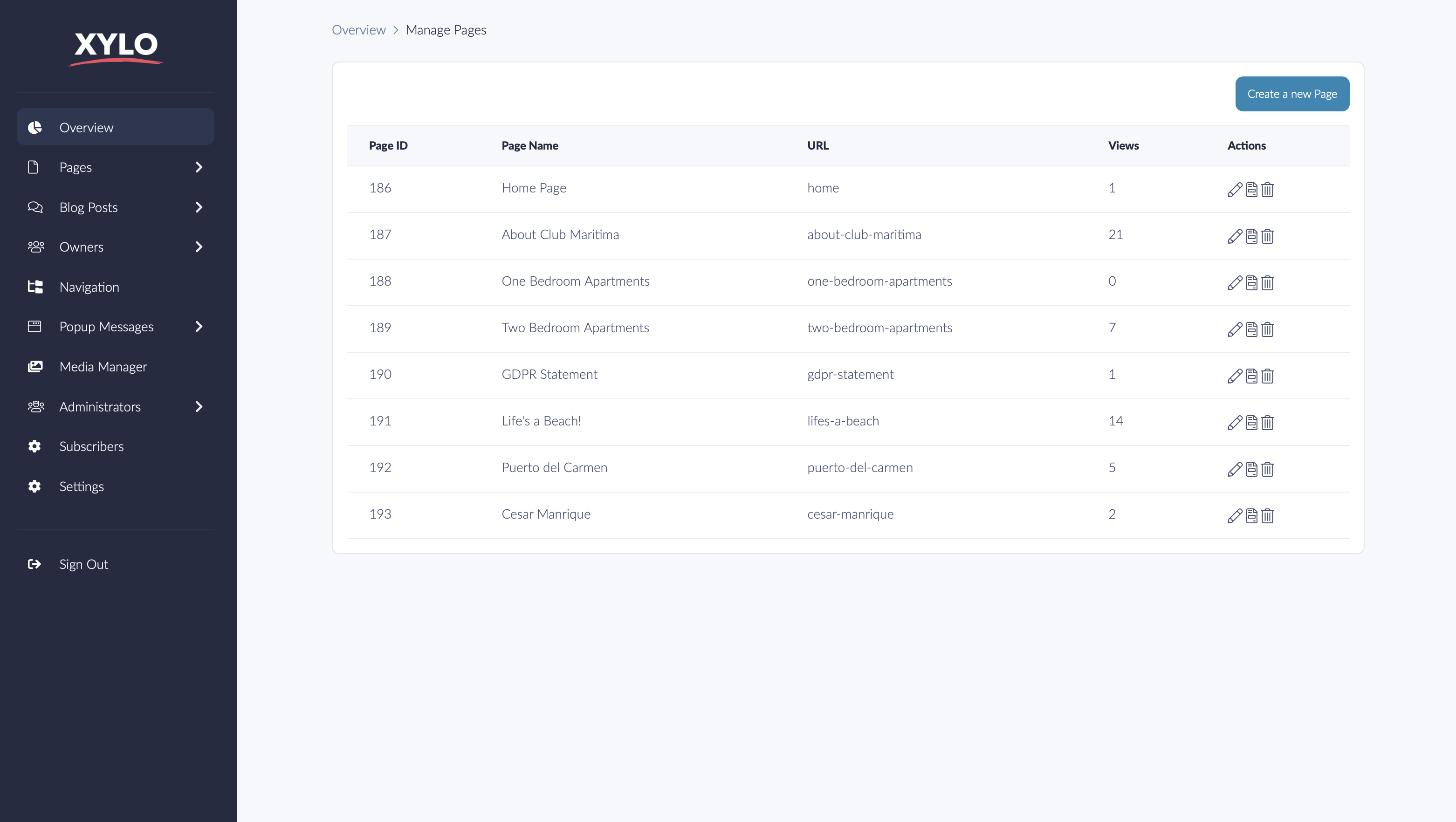The height and width of the screenshot is (822, 1456).
Task: Click Page ID cell '192'
Action: tap(380, 468)
